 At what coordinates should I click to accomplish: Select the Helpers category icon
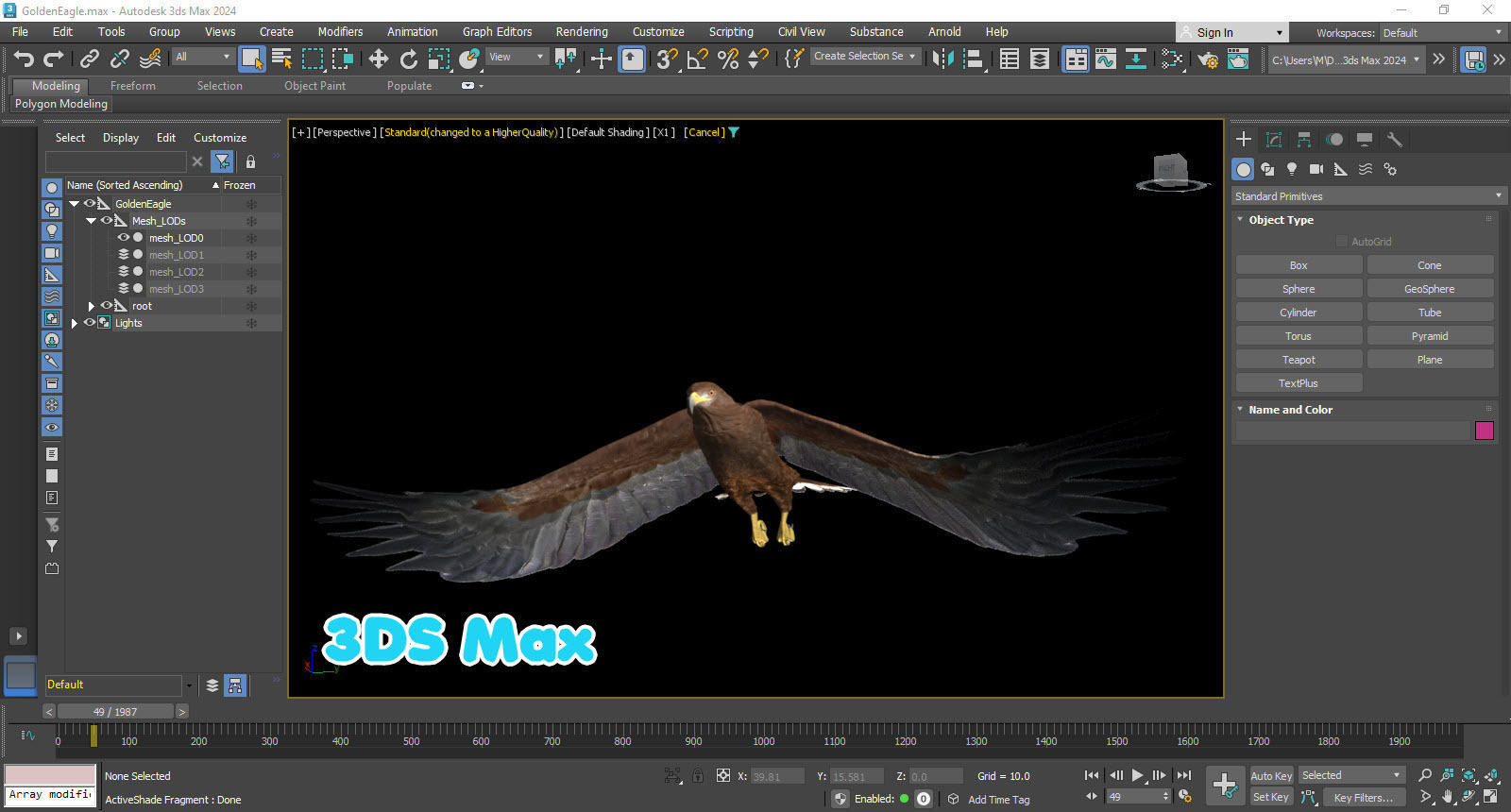(x=1341, y=169)
